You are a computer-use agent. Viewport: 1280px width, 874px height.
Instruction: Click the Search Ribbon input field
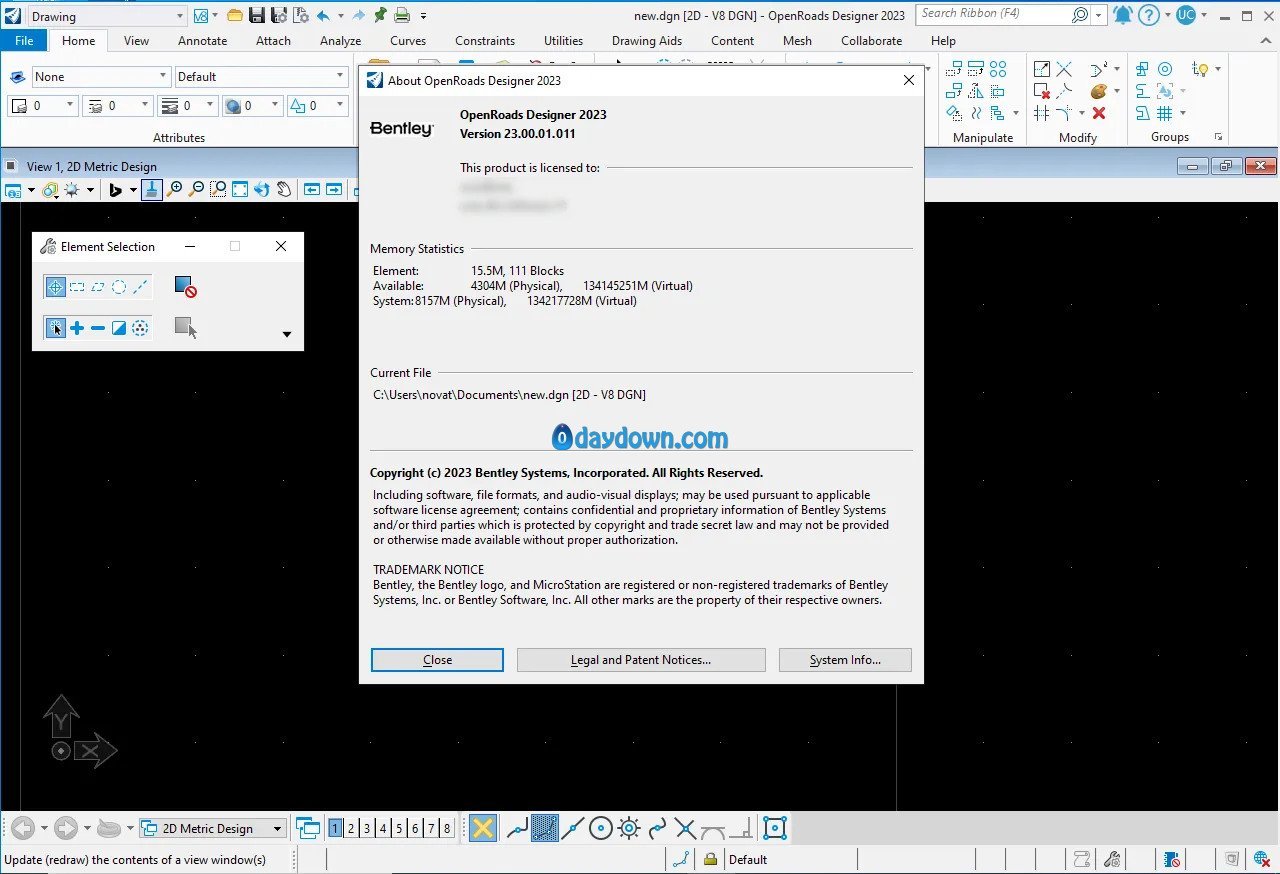point(994,15)
